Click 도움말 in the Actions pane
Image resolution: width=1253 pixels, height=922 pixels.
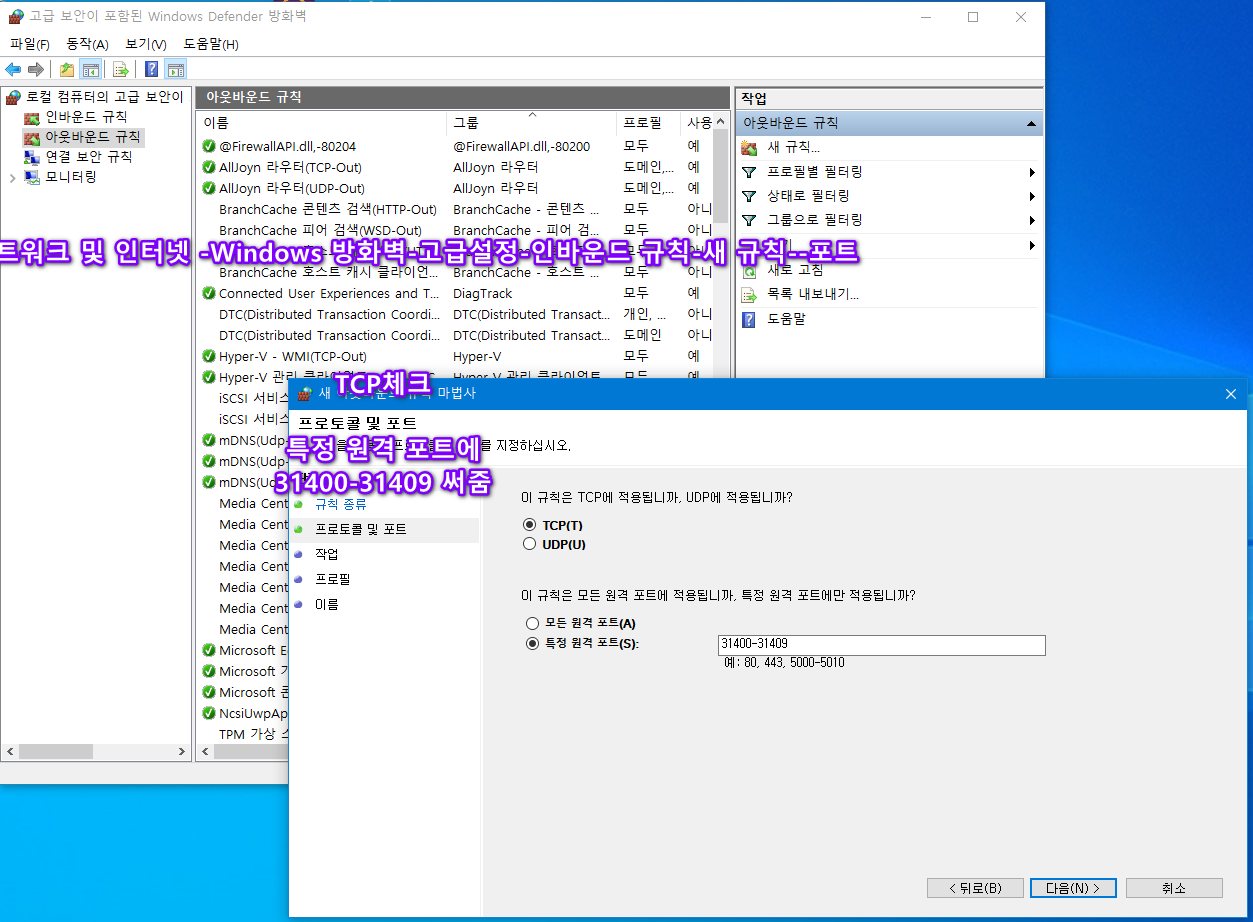click(x=786, y=319)
